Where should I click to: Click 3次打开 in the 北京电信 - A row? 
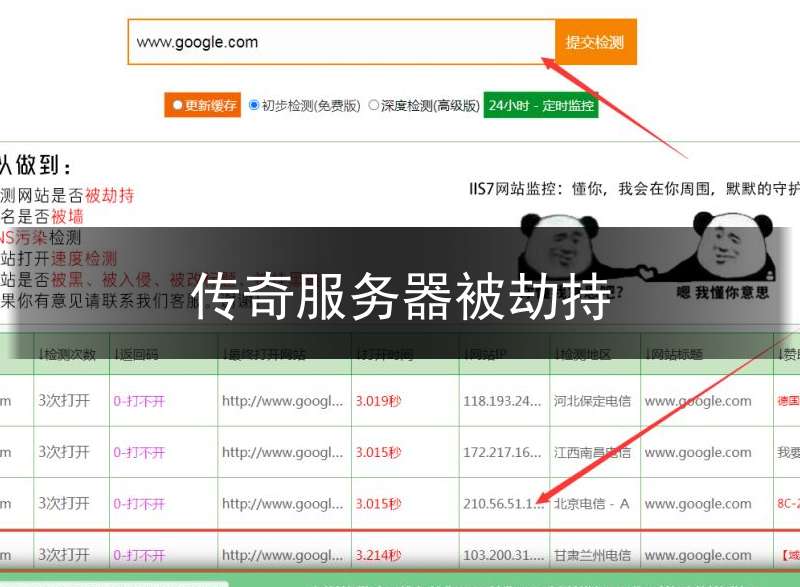64,503
